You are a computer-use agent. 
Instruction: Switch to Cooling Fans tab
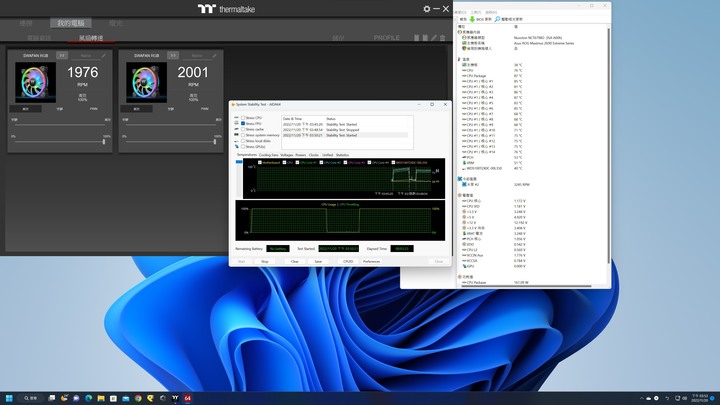coord(268,155)
